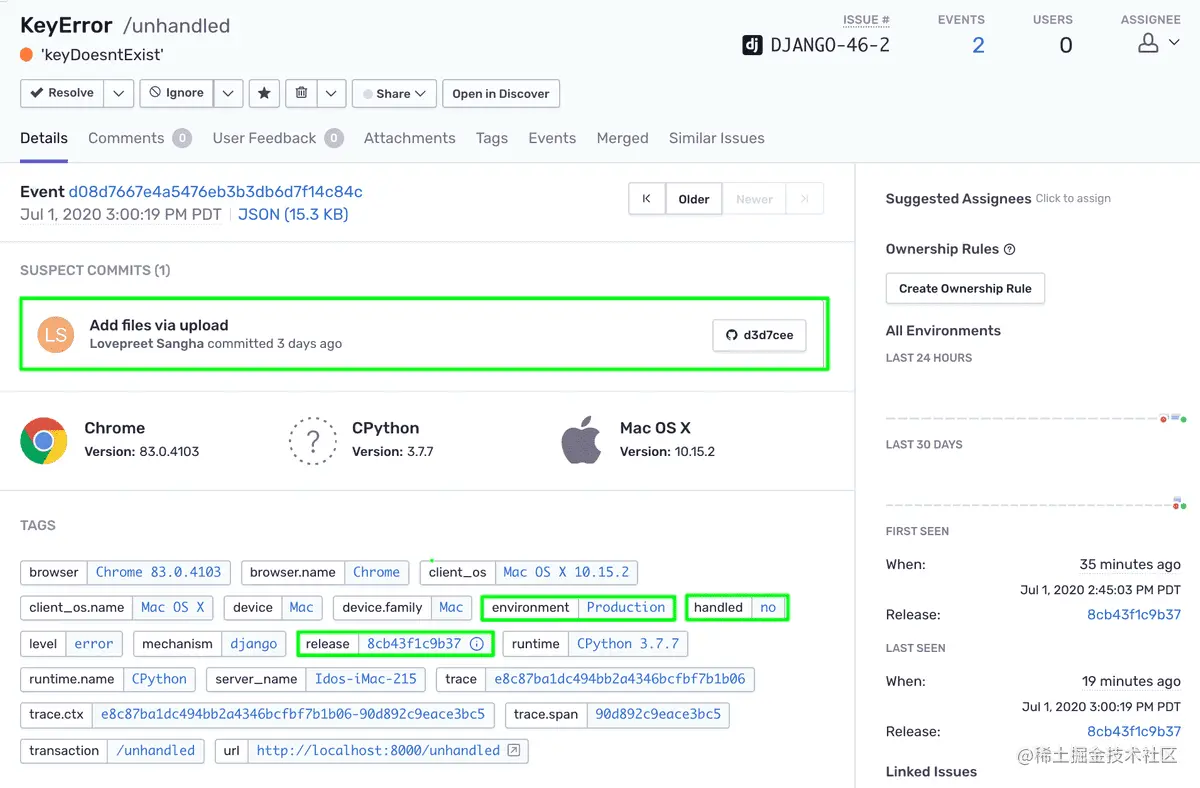Click runtime tag value CPython 3.7.7
The image size is (1200, 788).
628,644
